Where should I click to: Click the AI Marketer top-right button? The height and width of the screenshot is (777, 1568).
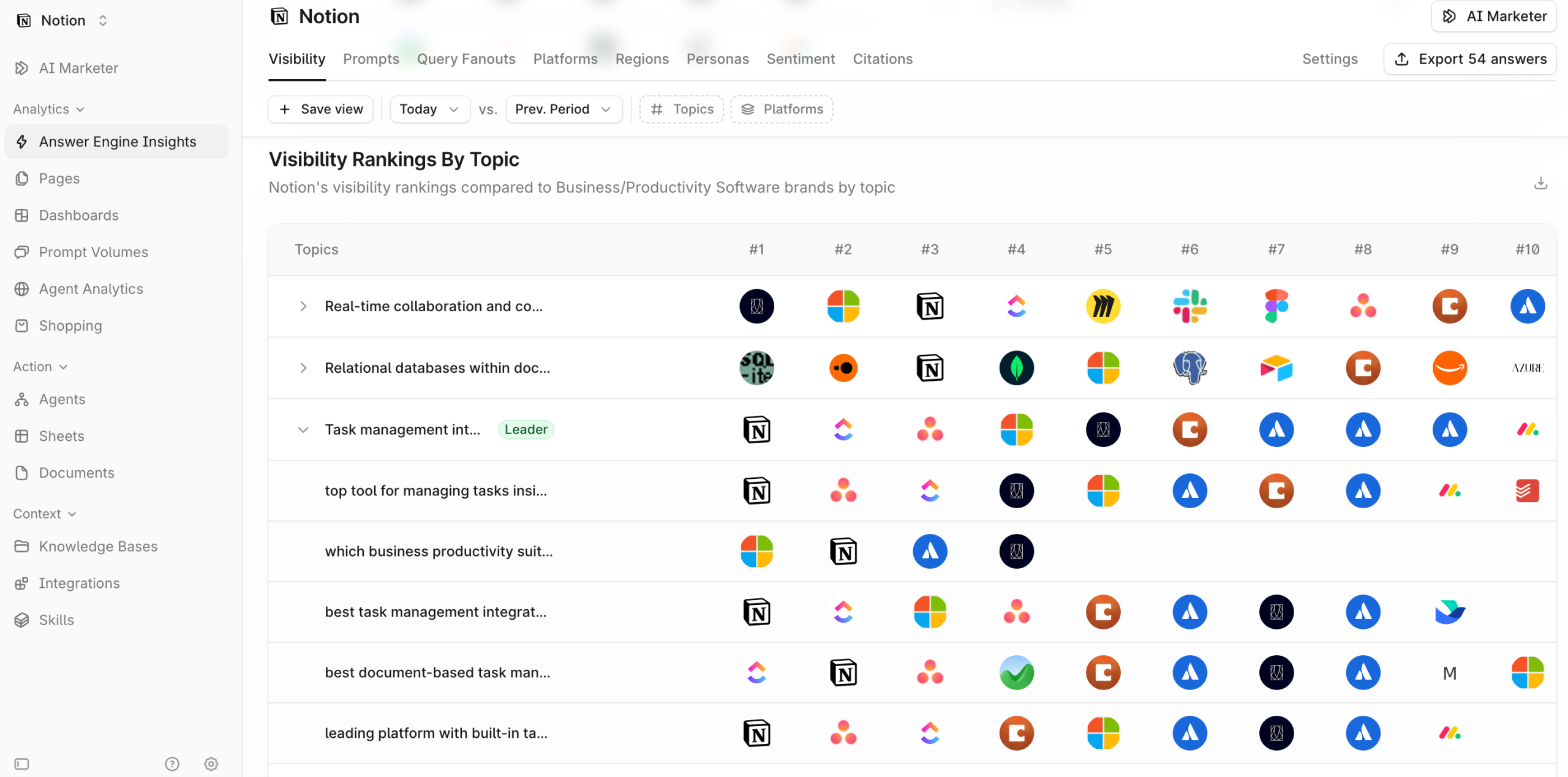click(1494, 17)
